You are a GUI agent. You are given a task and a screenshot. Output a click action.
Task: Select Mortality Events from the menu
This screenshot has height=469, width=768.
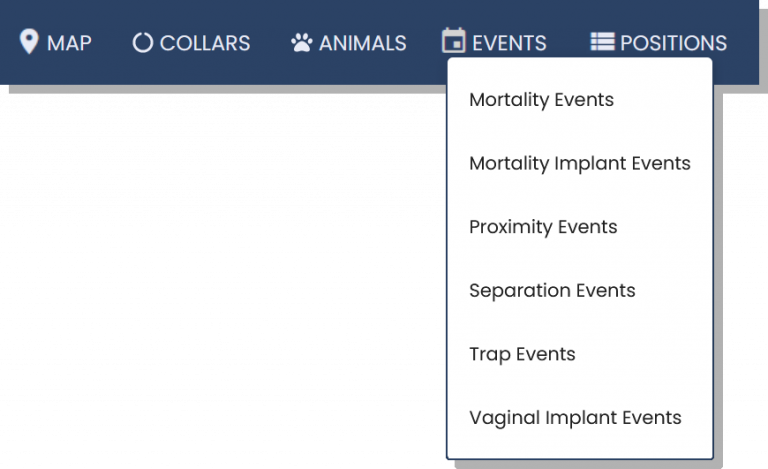point(541,100)
